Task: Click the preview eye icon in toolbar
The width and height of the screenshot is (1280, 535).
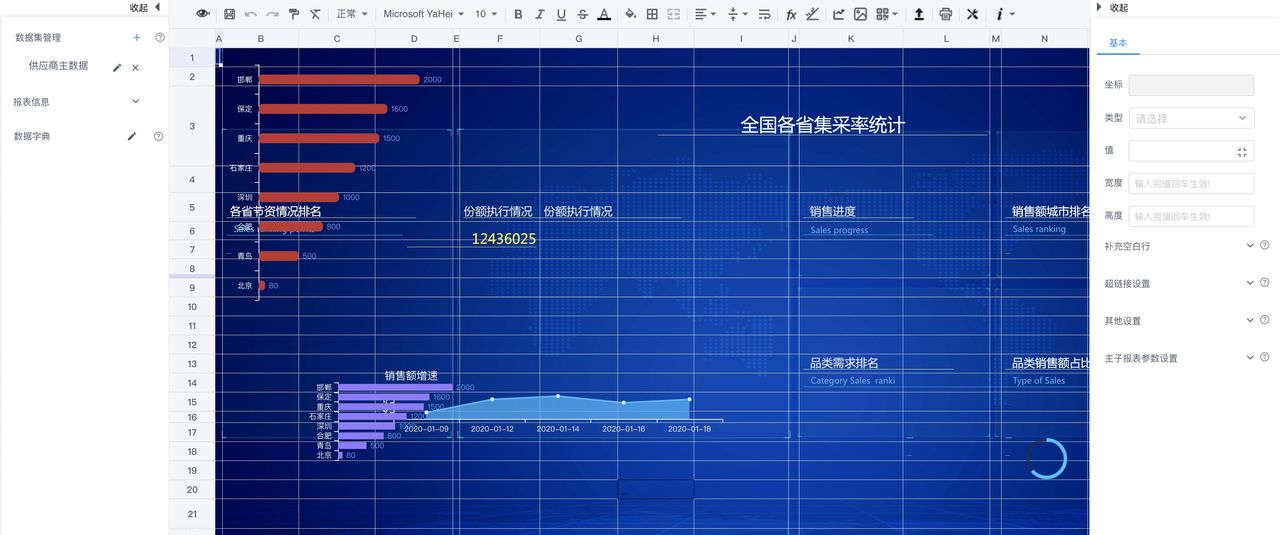Action: point(203,14)
